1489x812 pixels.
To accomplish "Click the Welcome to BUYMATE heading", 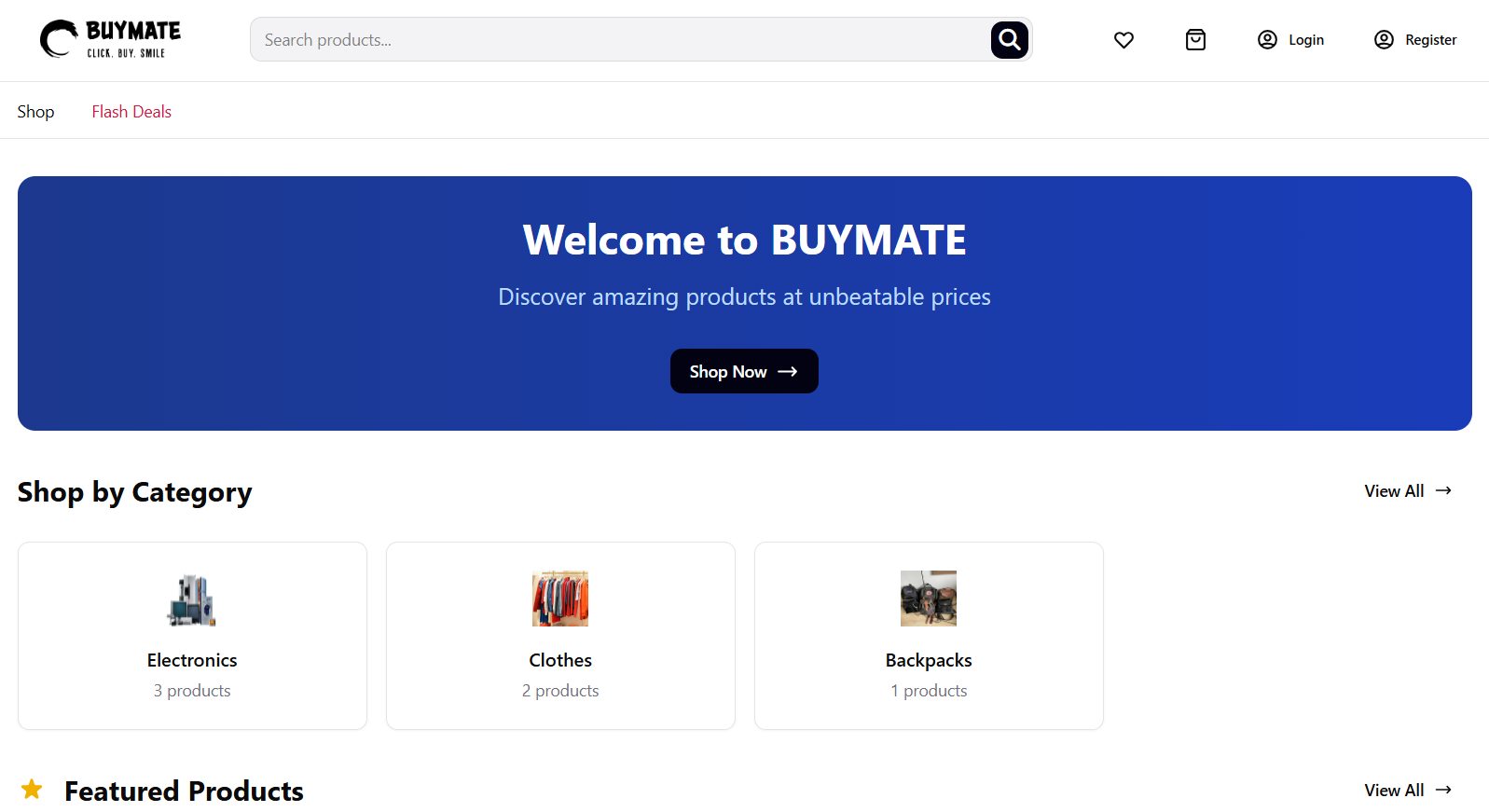I will 744,240.
